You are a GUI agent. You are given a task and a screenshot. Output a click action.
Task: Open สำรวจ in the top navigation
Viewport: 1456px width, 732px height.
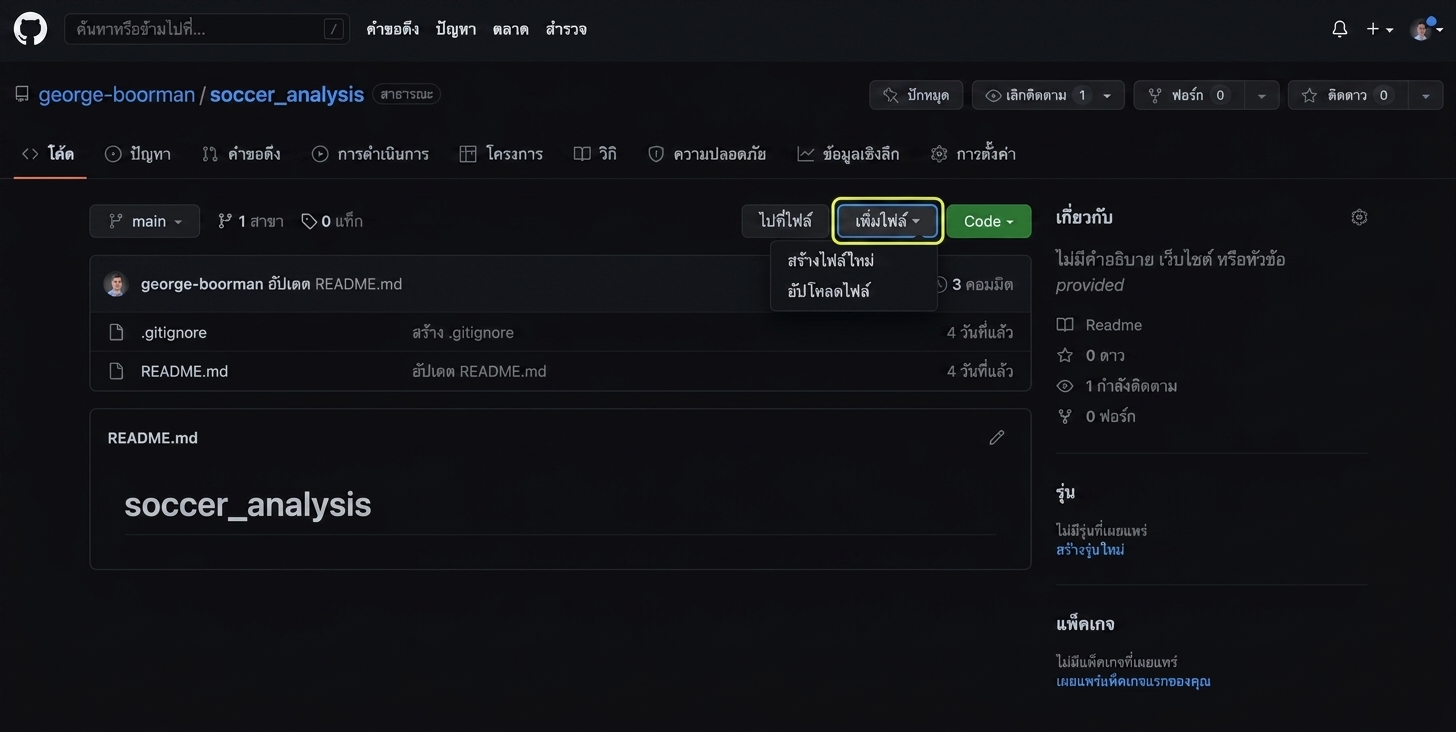coord(566,29)
